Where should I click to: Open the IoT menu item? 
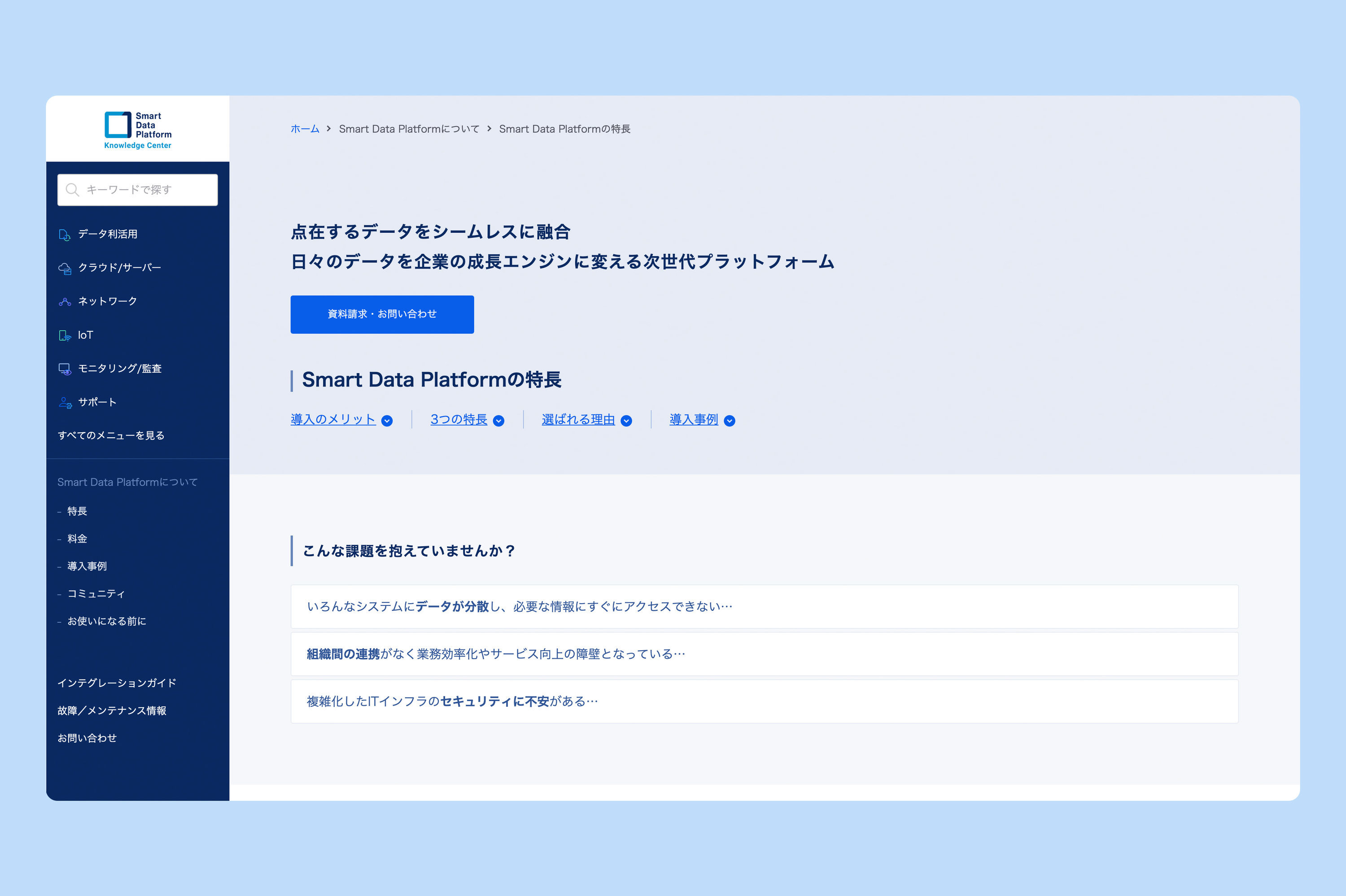click(85, 335)
